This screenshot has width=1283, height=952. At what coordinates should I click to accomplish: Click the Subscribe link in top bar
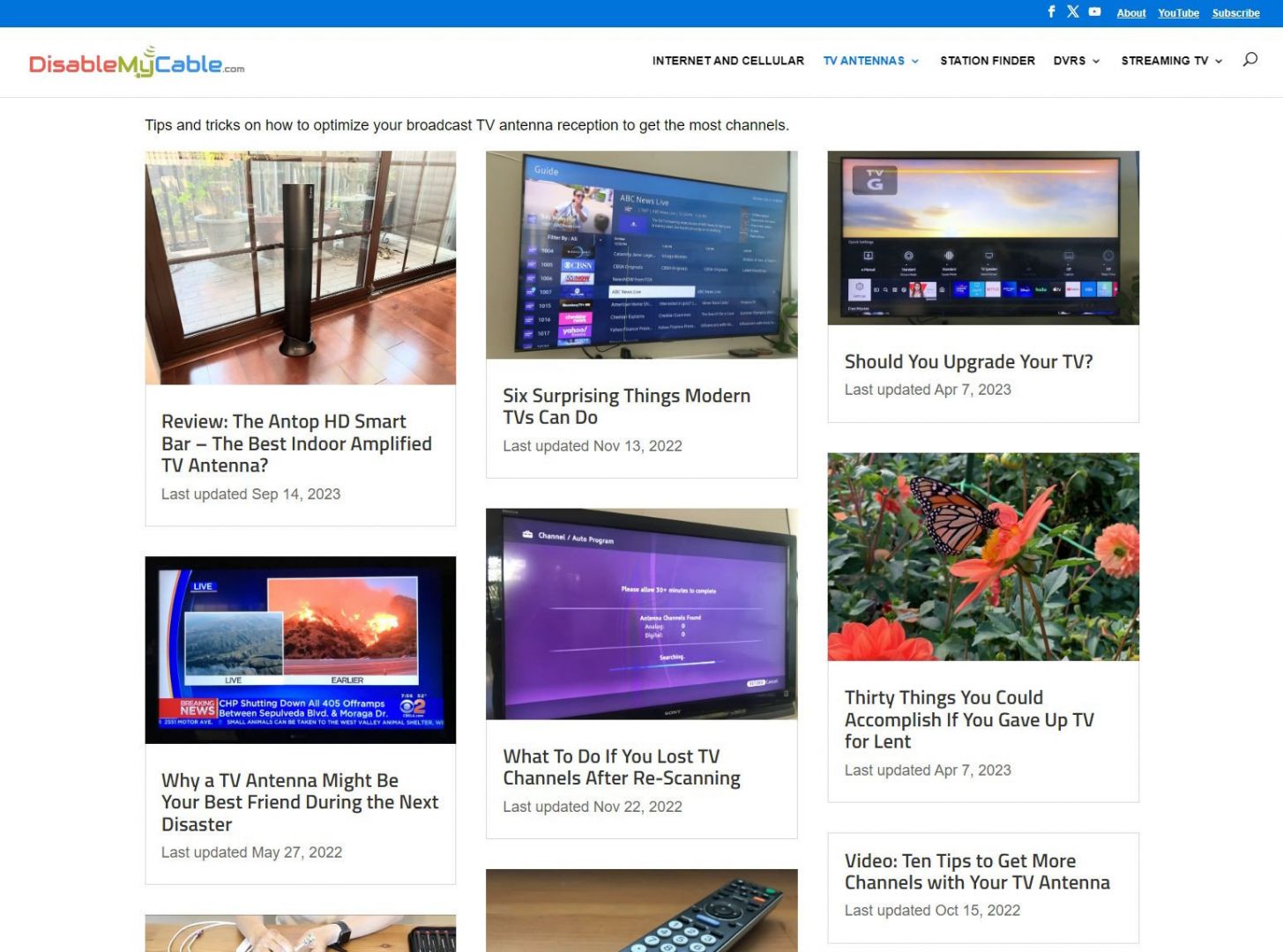[1235, 13]
